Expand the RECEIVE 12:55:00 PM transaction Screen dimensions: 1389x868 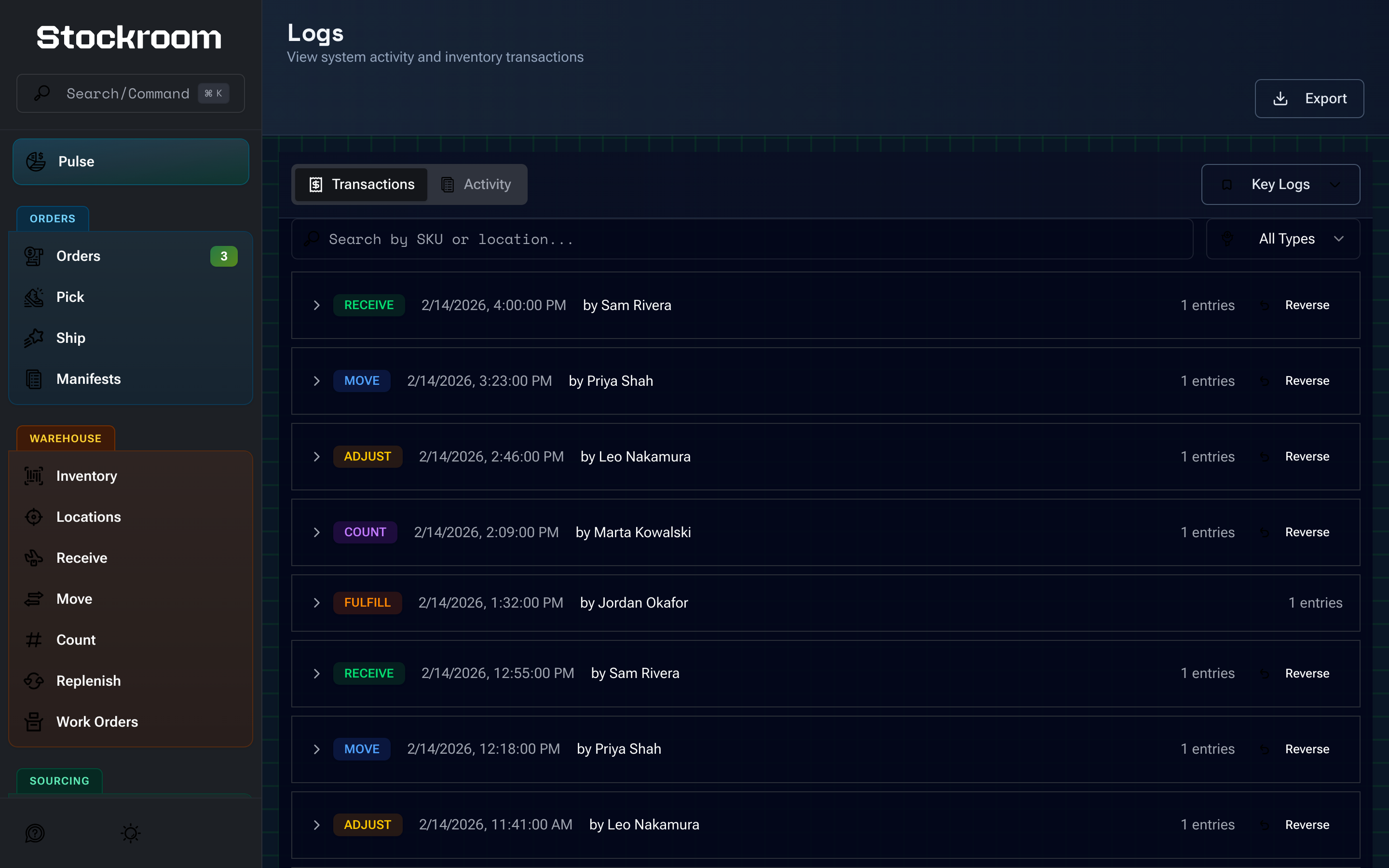pos(317,673)
